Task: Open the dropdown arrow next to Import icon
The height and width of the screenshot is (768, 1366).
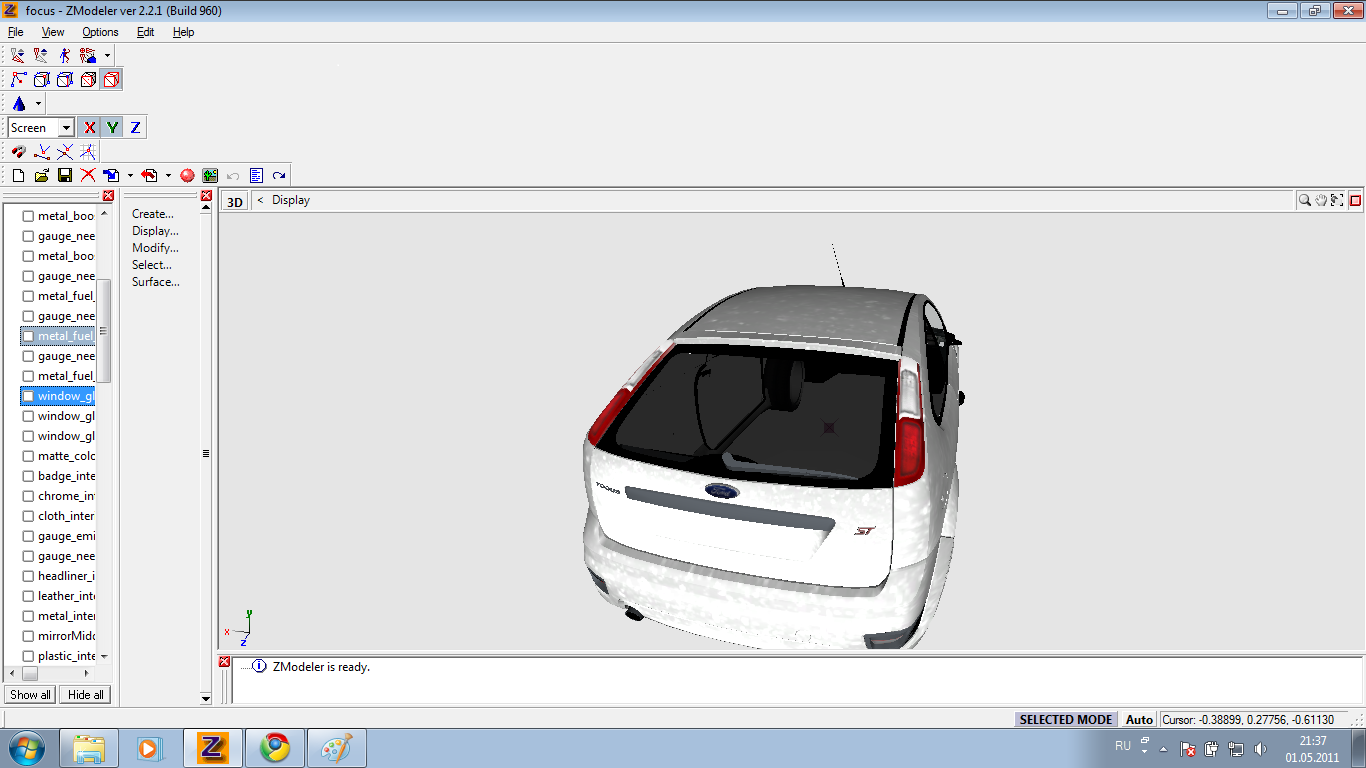Action: point(130,175)
